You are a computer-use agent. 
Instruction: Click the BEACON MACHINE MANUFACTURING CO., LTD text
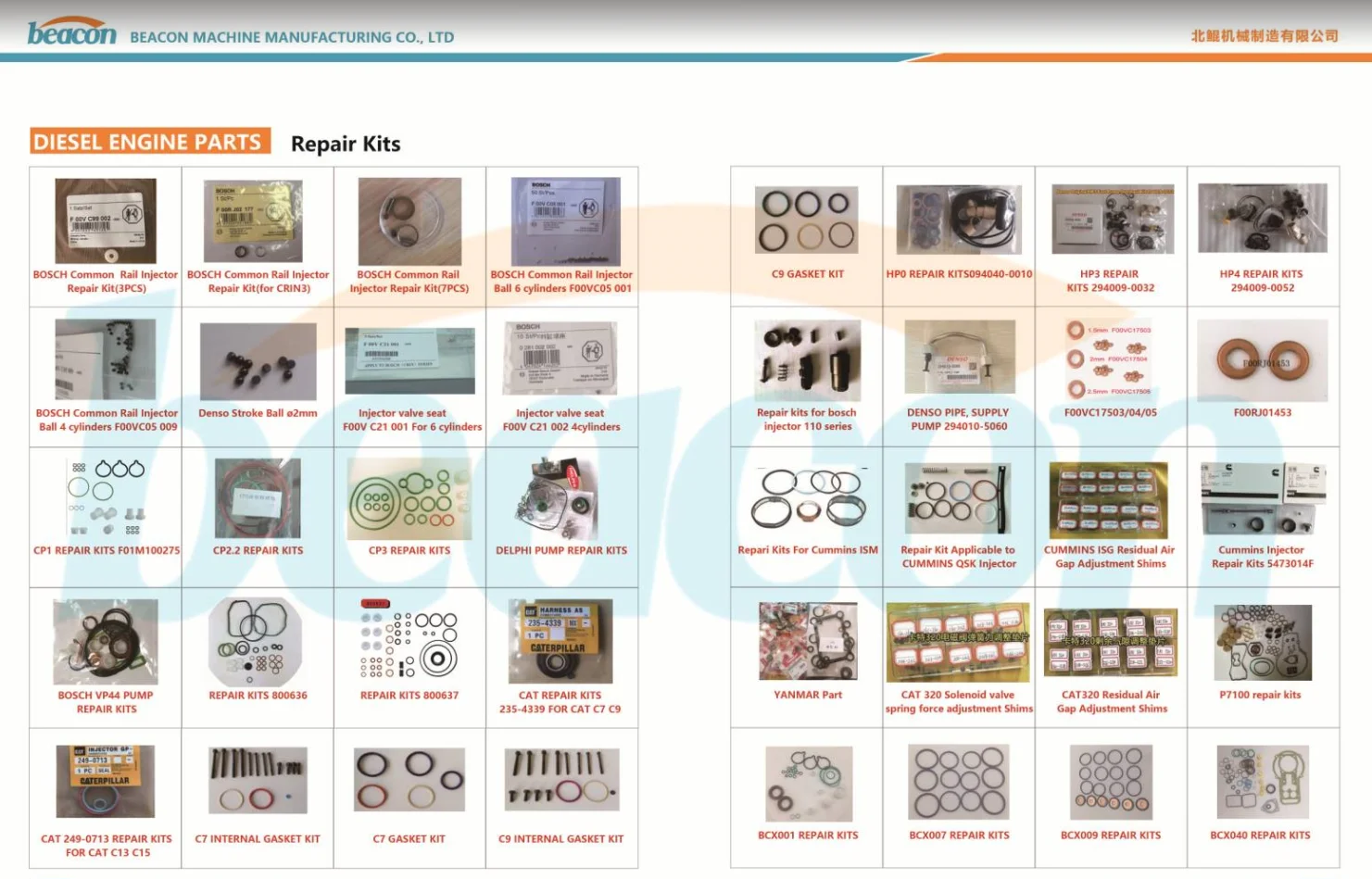coord(292,38)
